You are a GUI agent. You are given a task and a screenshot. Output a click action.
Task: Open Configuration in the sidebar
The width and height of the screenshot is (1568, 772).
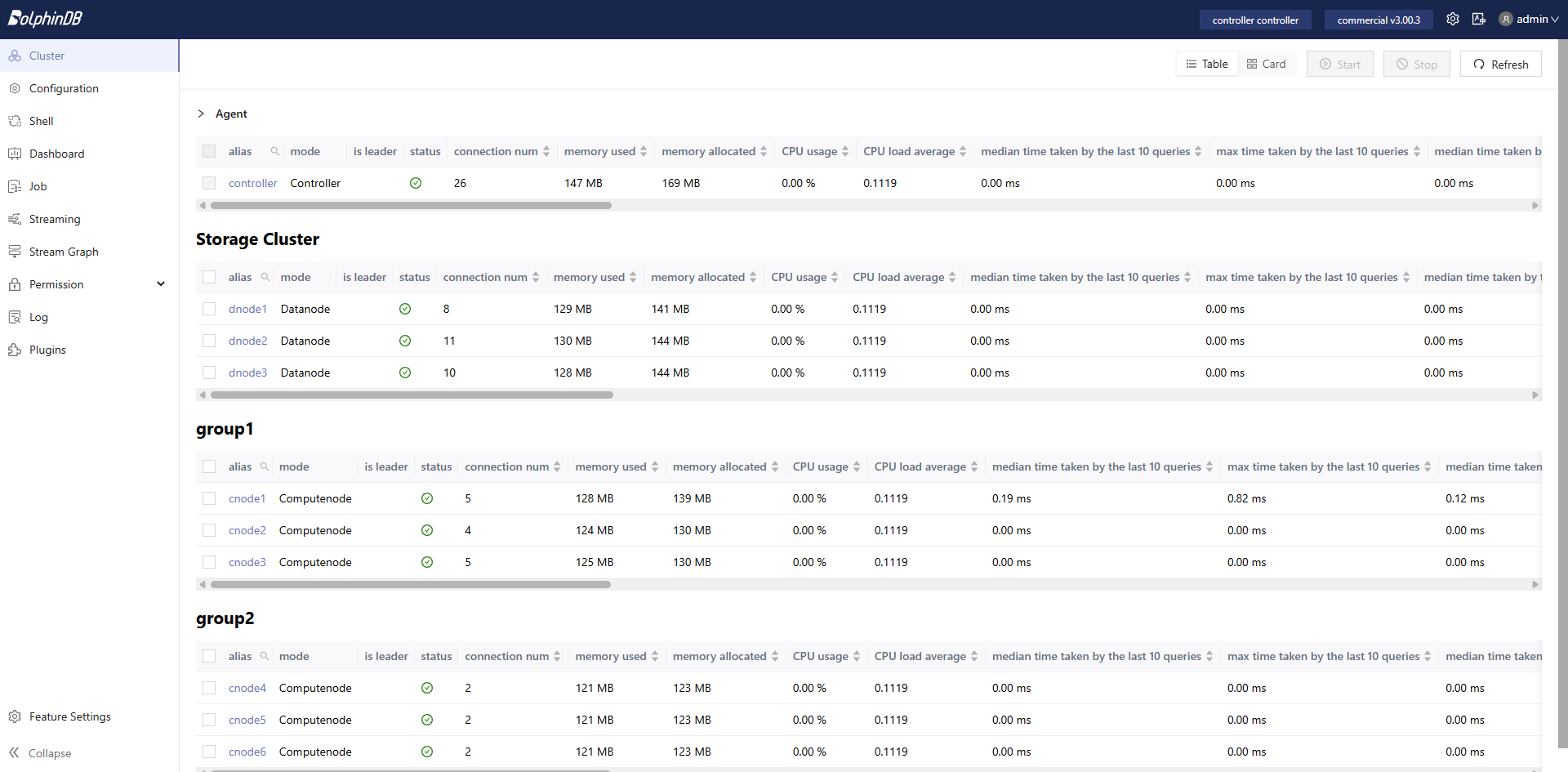(64, 88)
